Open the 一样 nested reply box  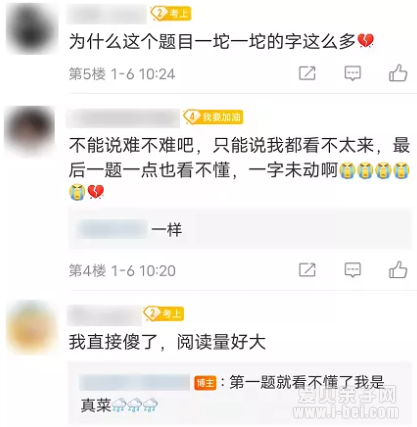pyautogui.click(x=240, y=229)
